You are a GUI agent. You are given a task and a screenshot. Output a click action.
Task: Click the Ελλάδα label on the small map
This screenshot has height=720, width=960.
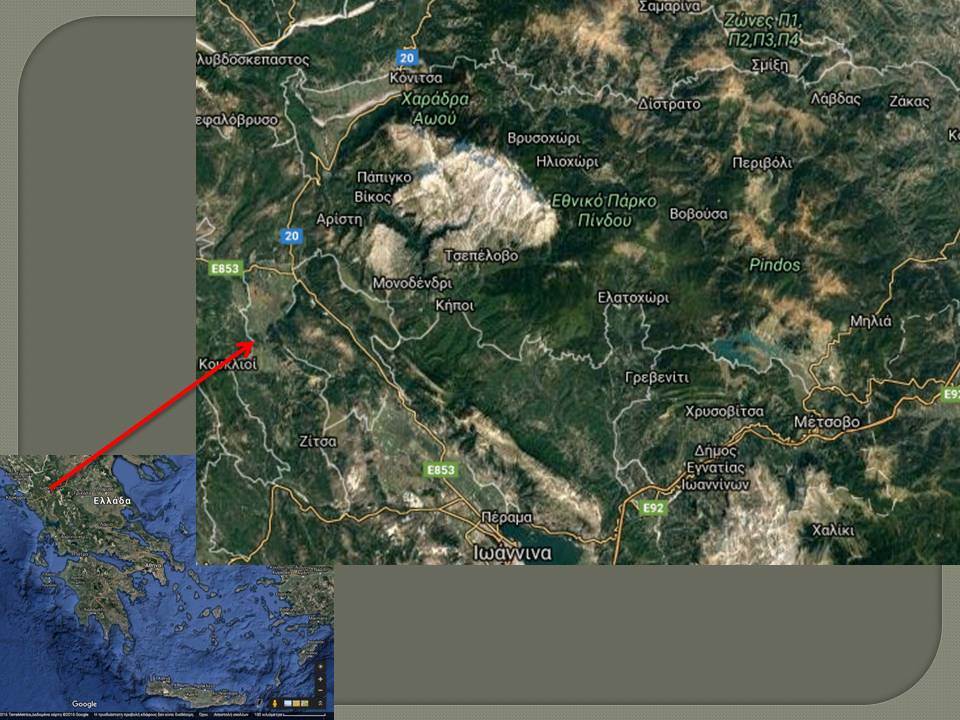pyautogui.click(x=112, y=501)
